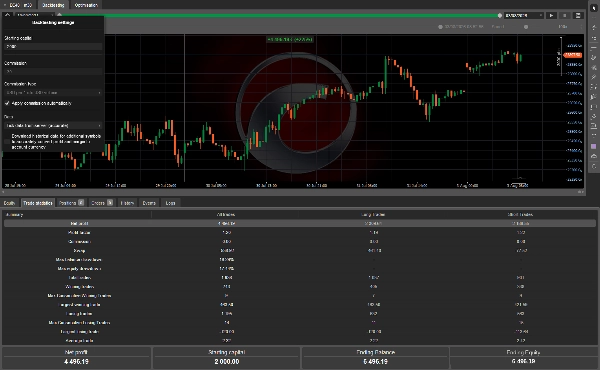
Task: Click the All trades column header
Action: pyautogui.click(x=226, y=215)
